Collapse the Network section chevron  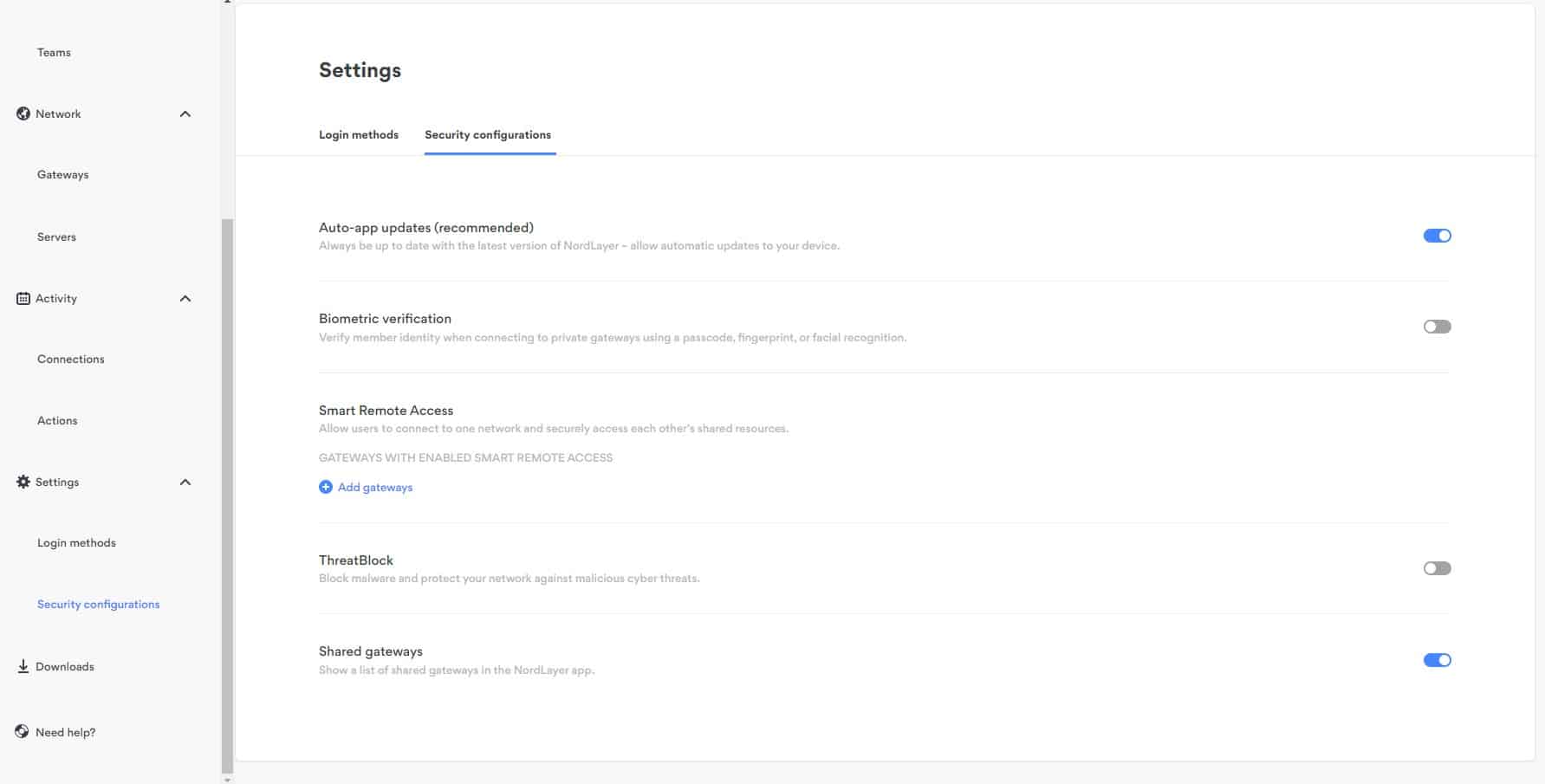(185, 114)
